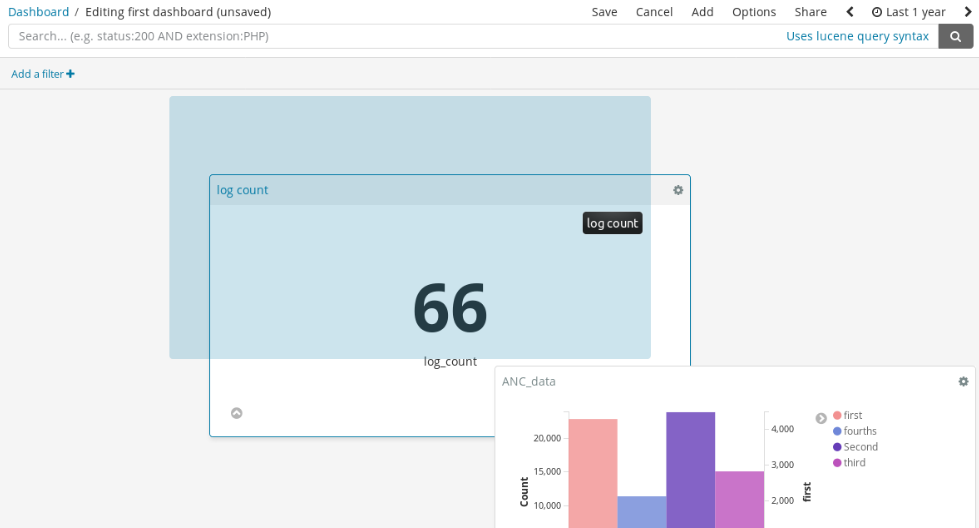The image size is (979, 528).
Task: Click the search magnifier button
Action: pyautogui.click(x=955, y=36)
